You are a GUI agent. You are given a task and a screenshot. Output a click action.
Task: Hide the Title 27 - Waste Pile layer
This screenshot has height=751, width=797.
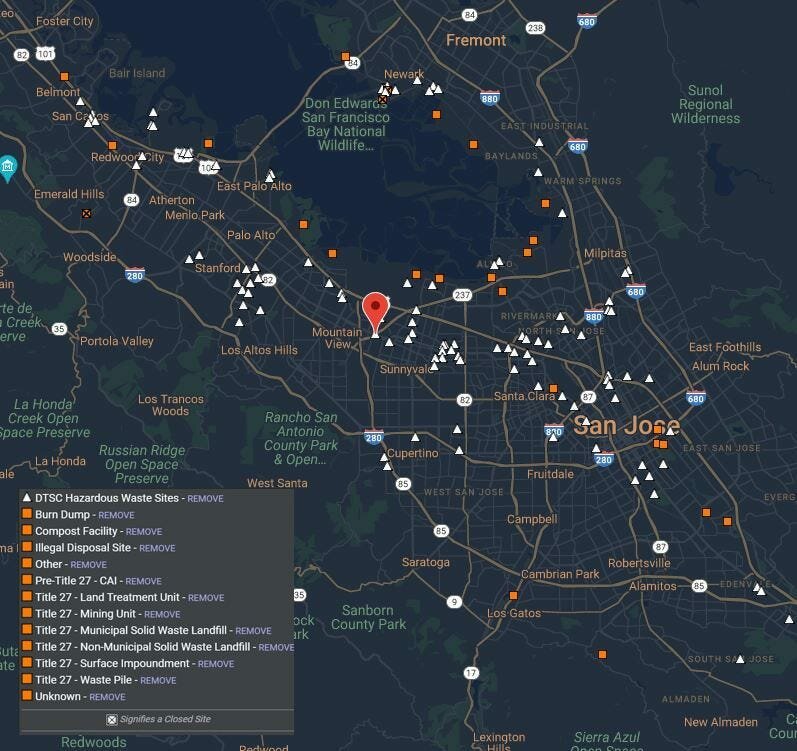click(158, 680)
